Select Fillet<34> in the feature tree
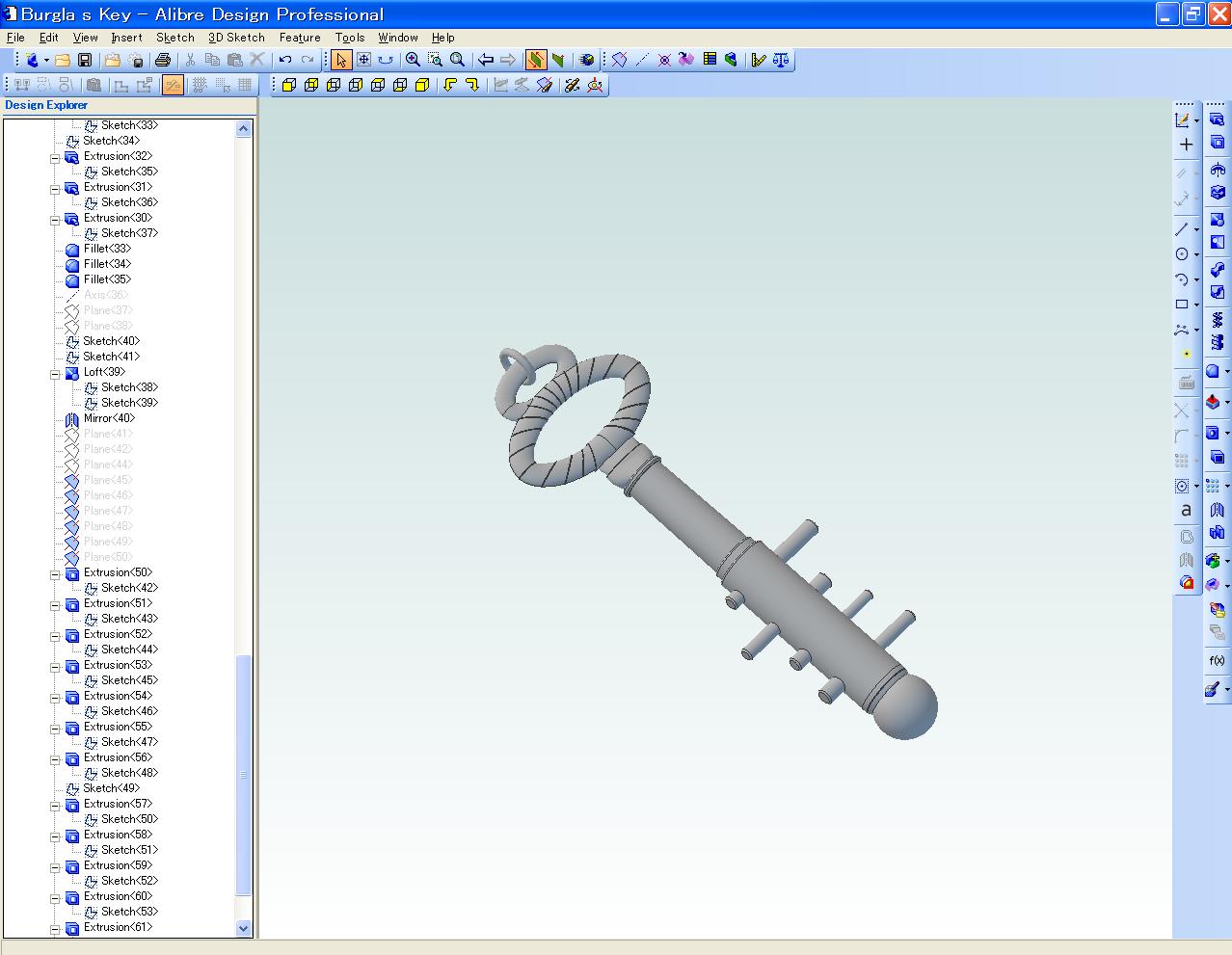The width and height of the screenshot is (1232, 955). [107, 264]
